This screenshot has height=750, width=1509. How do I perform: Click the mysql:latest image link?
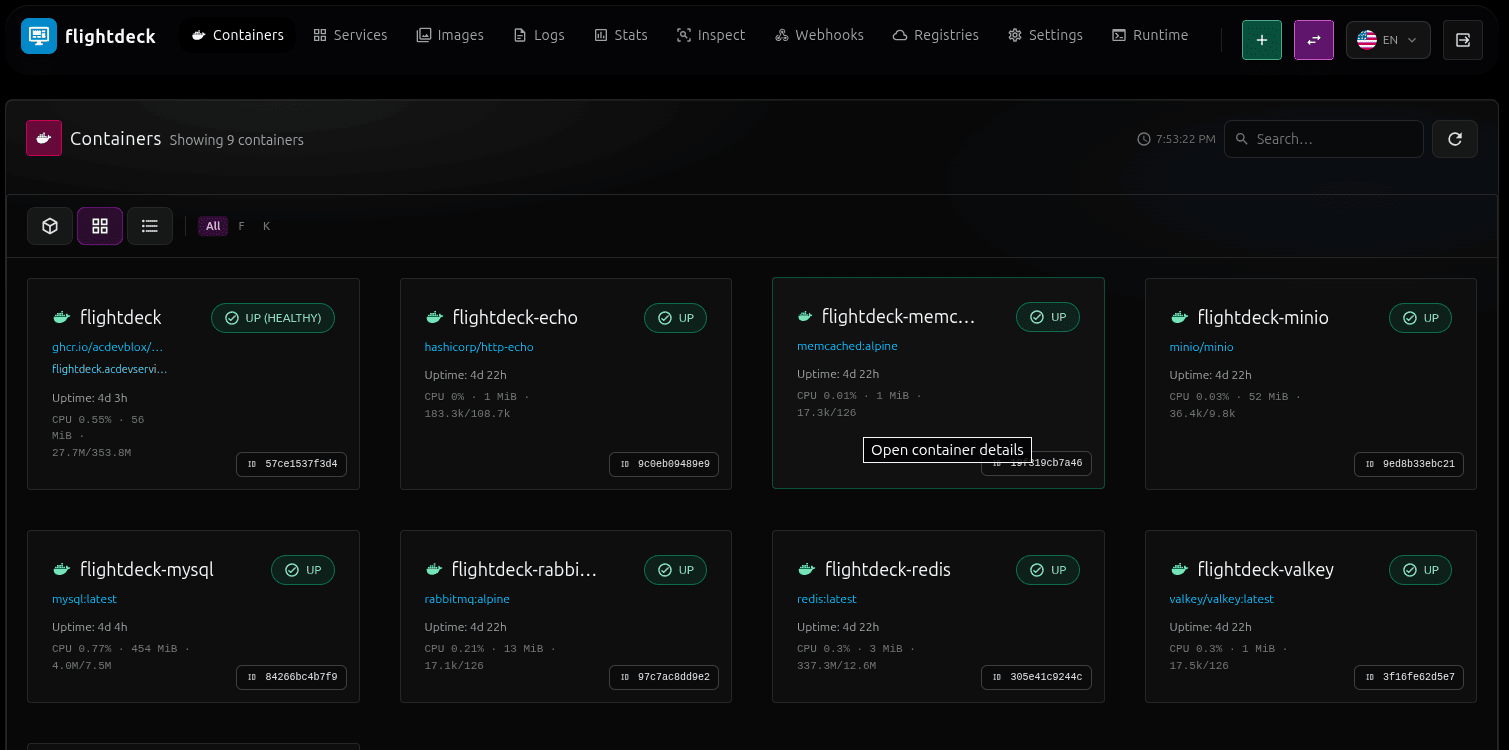click(x=85, y=599)
